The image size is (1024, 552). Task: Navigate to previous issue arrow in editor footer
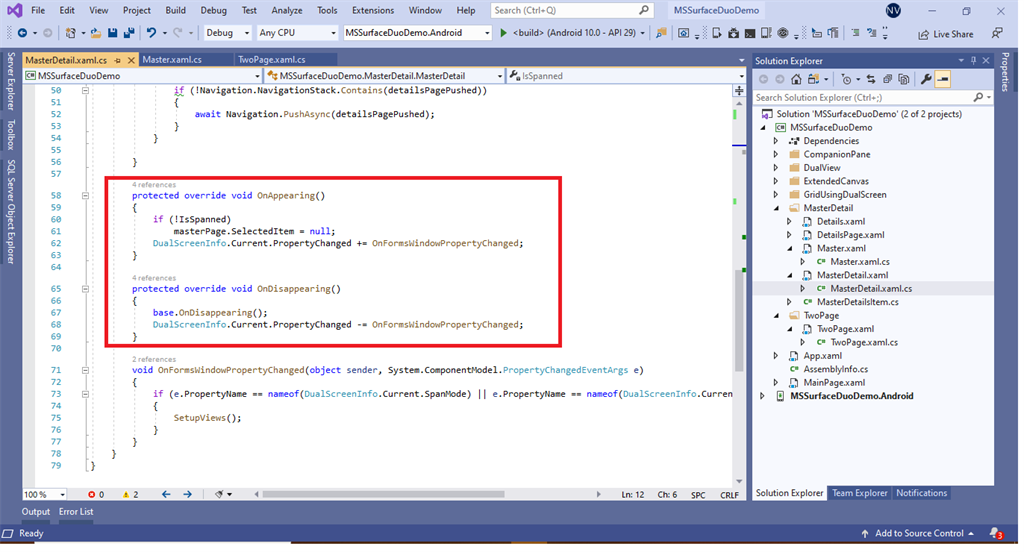166,495
